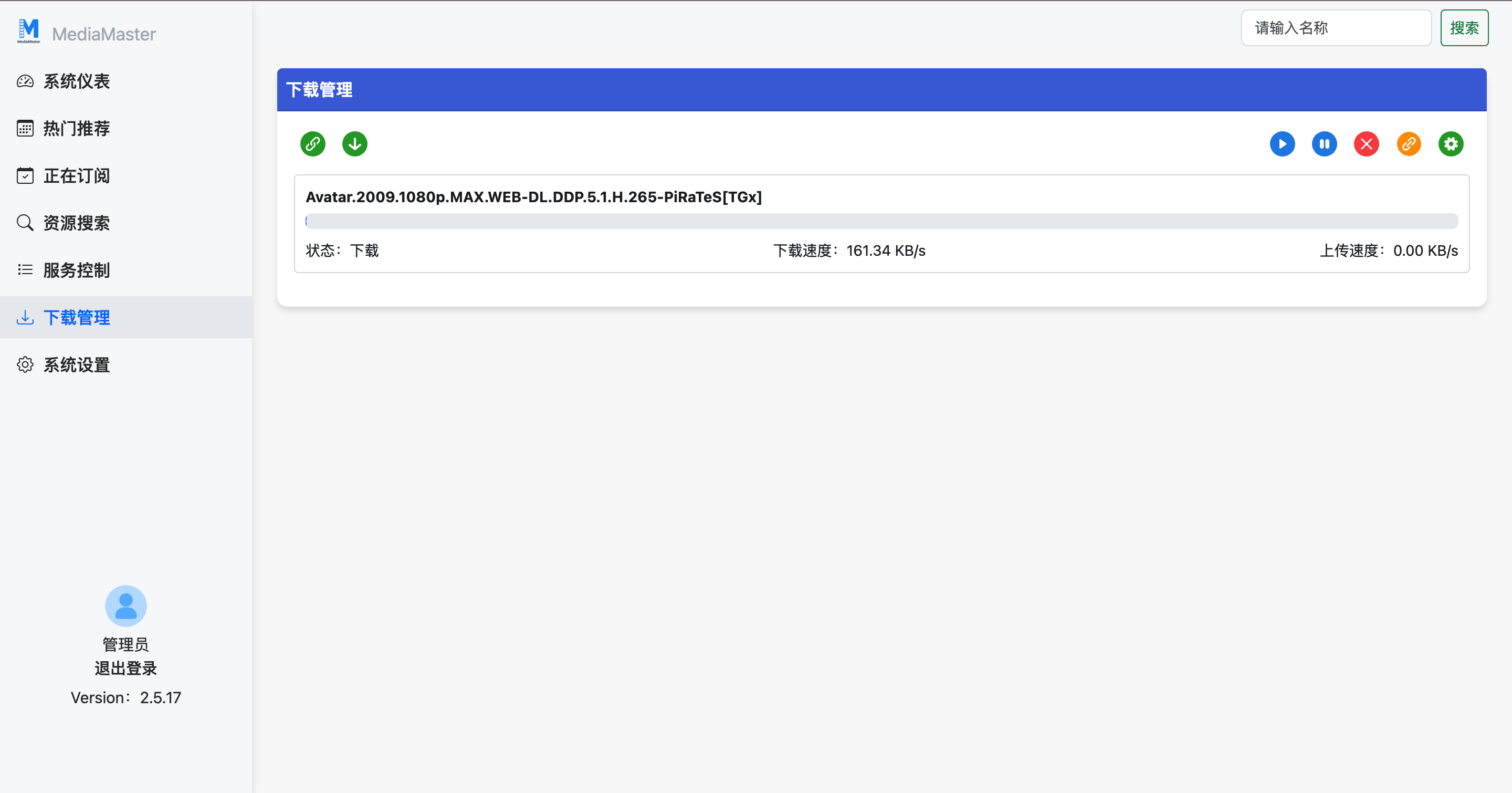Select 下载管理 in the sidebar
Viewport: 1512px width, 793px height.
pos(76,318)
